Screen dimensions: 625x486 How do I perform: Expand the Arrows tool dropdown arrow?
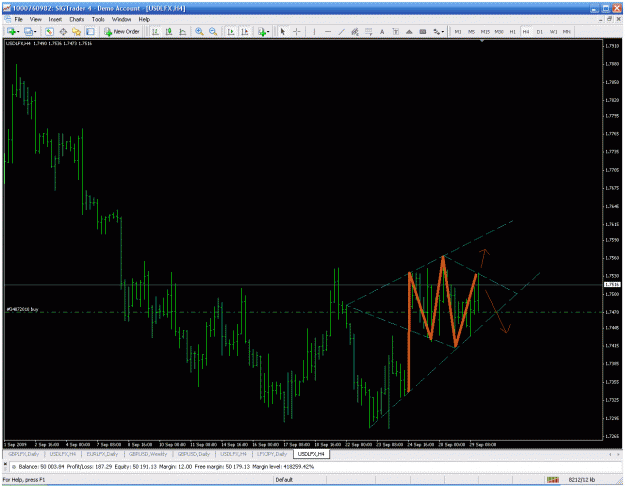point(443,32)
